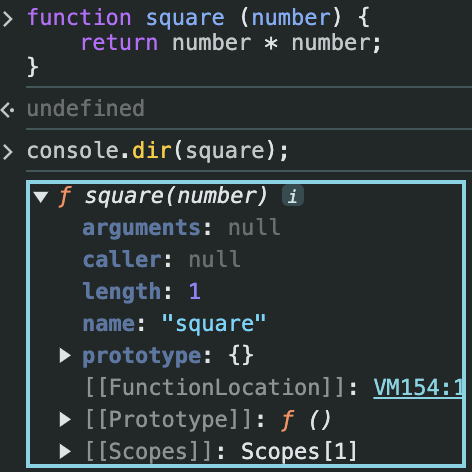Click the console.dir(square); command line
The width and height of the screenshot is (472, 472).
pyautogui.click(x=157, y=151)
